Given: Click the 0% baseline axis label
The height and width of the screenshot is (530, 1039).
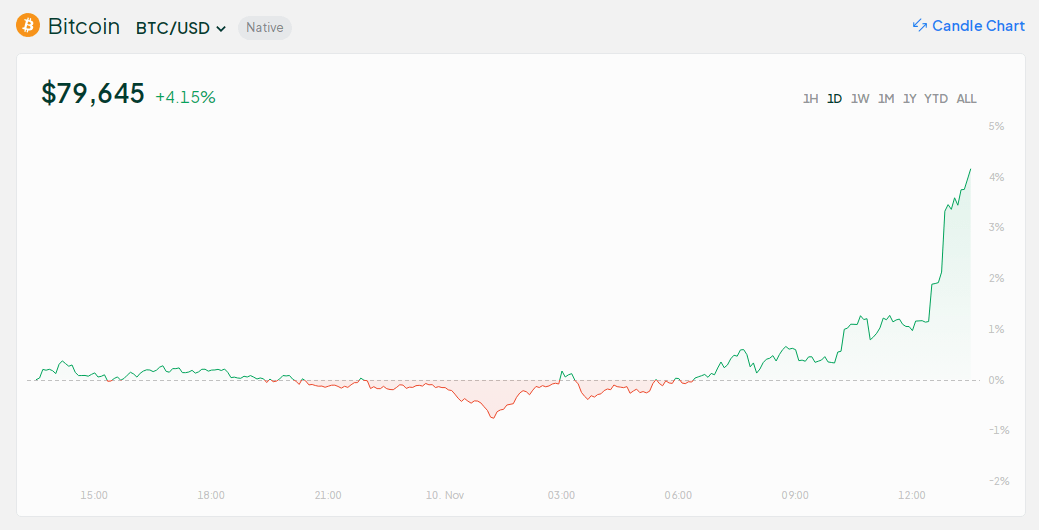Looking at the screenshot, I should [x=996, y=380].
